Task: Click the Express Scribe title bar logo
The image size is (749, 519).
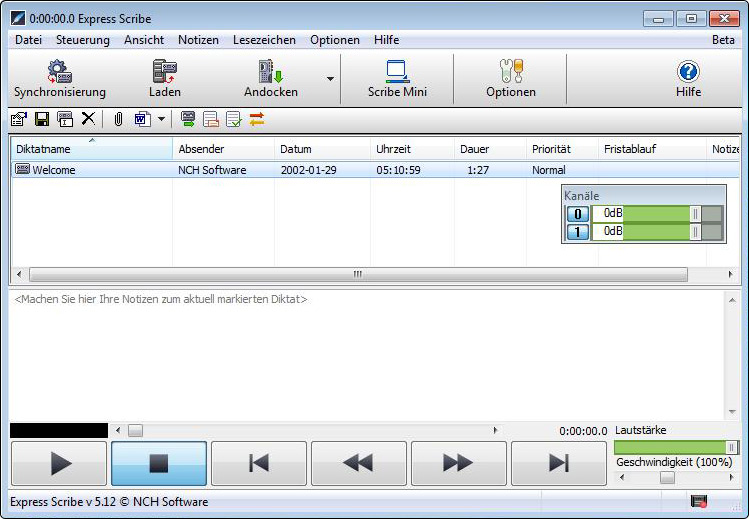Action: click(x=18, y=19)
